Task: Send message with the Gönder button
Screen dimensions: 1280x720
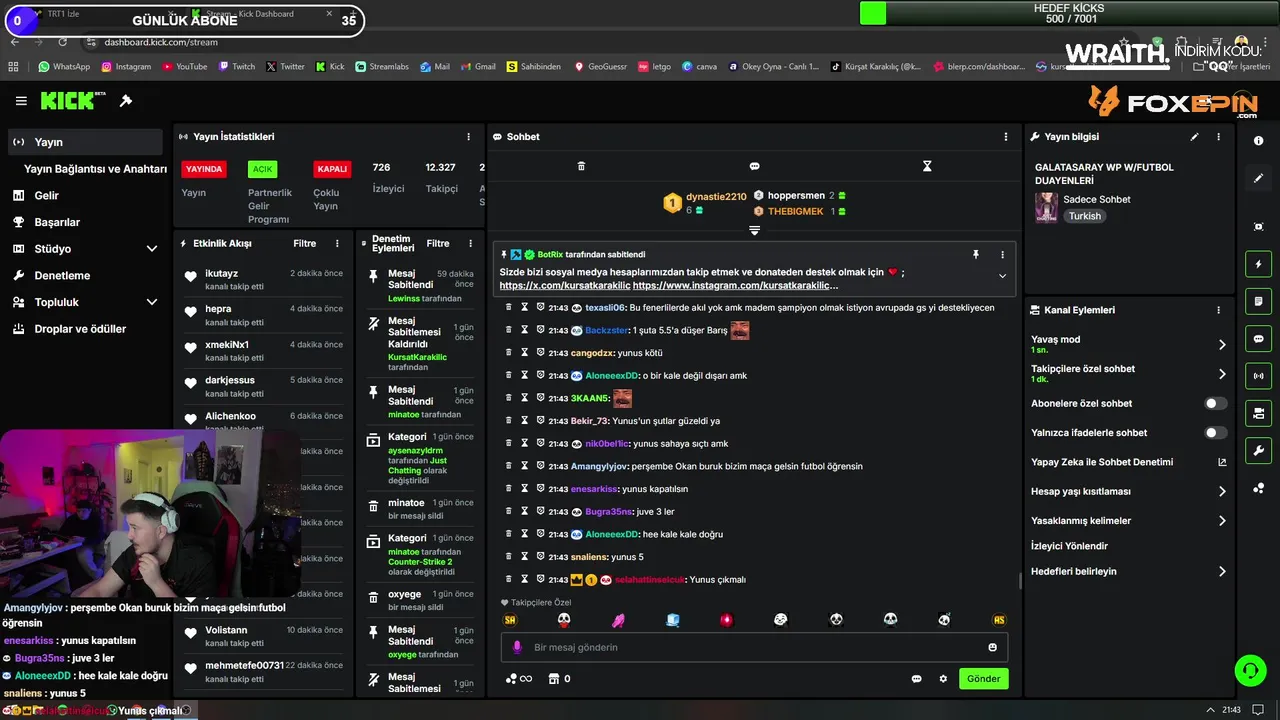Action: pos(983,679)
